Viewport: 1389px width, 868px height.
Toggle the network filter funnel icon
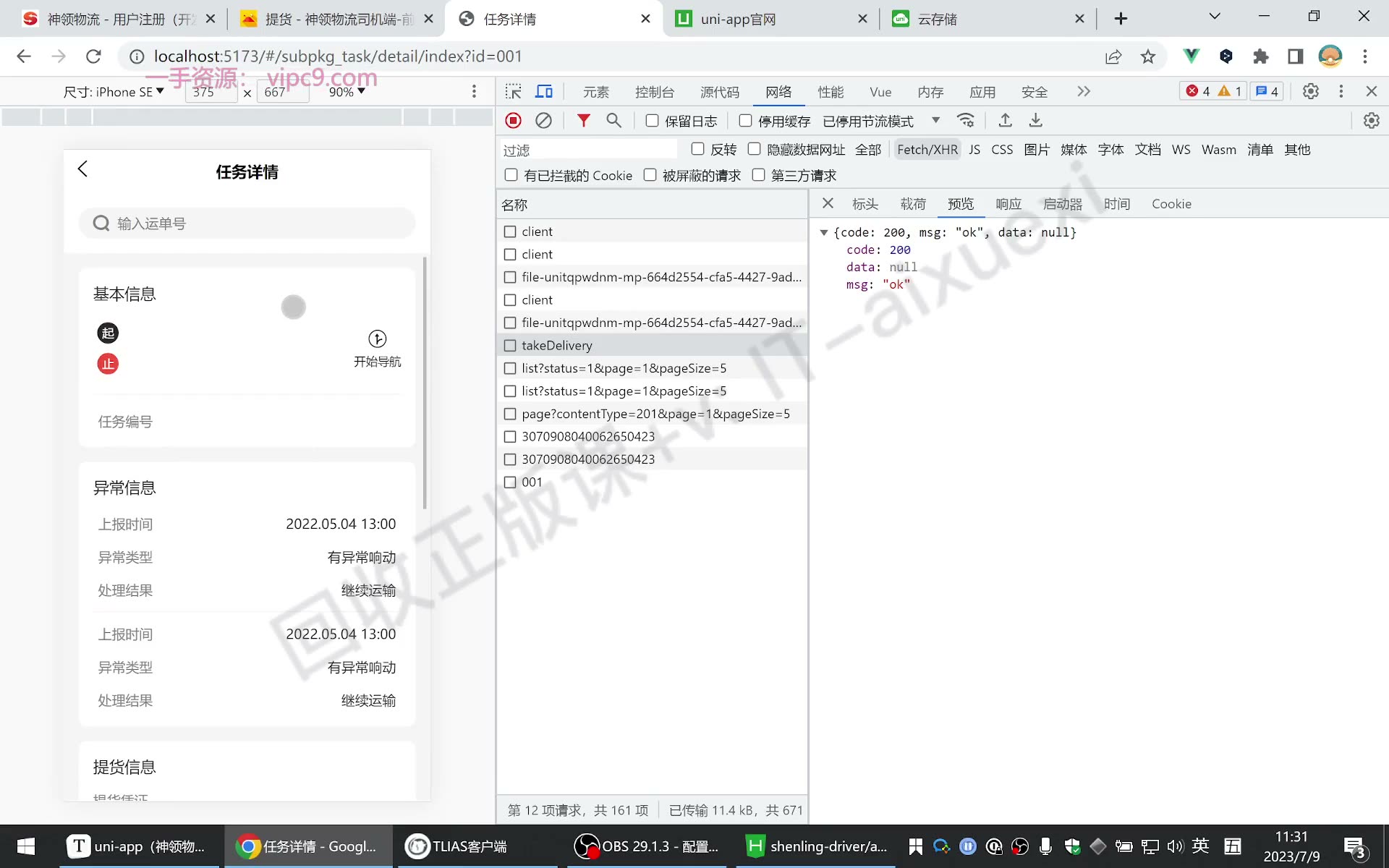[583, 121]
